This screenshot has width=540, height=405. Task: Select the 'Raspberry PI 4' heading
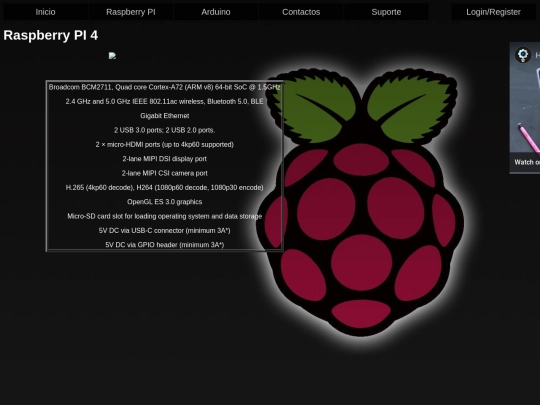coord(51,35)
